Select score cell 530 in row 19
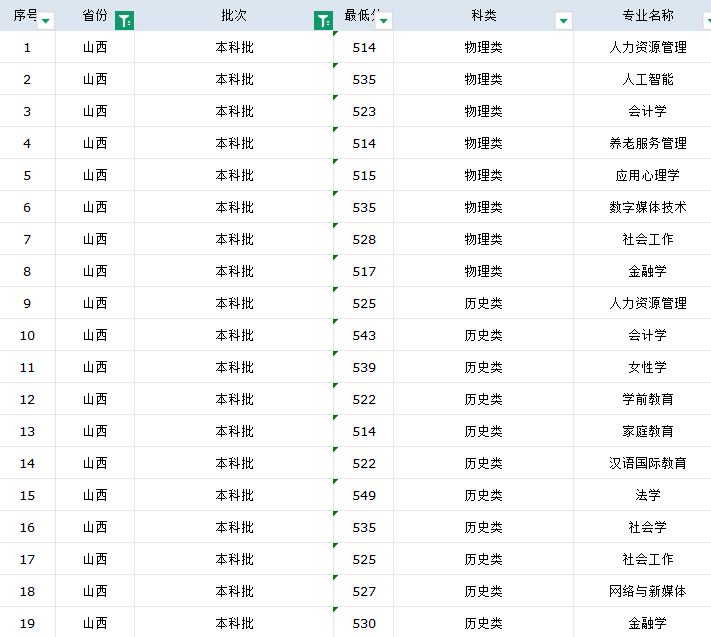711x637 pixels. [x=364, y=623]
